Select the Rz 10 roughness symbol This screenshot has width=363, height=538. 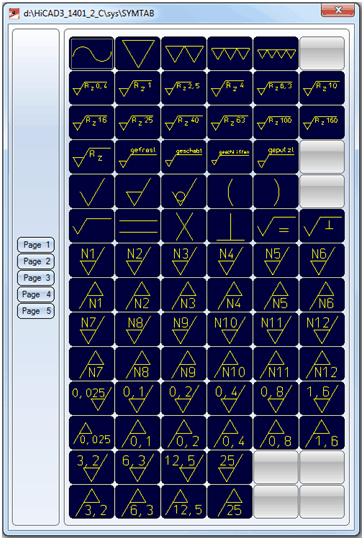coord(322,88)
